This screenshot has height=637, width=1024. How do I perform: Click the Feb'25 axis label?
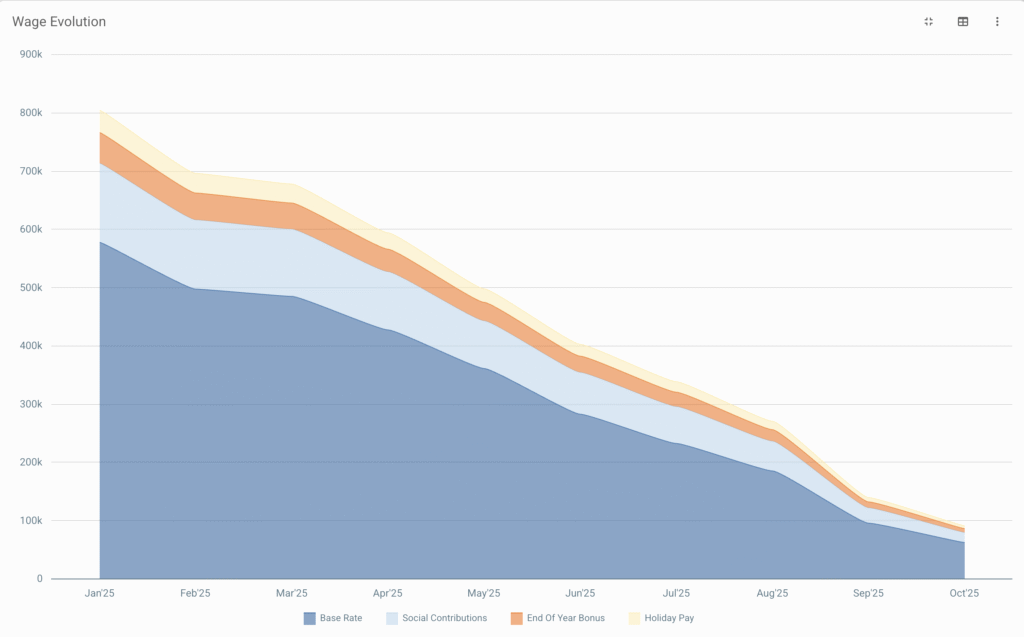pos(195,593)
